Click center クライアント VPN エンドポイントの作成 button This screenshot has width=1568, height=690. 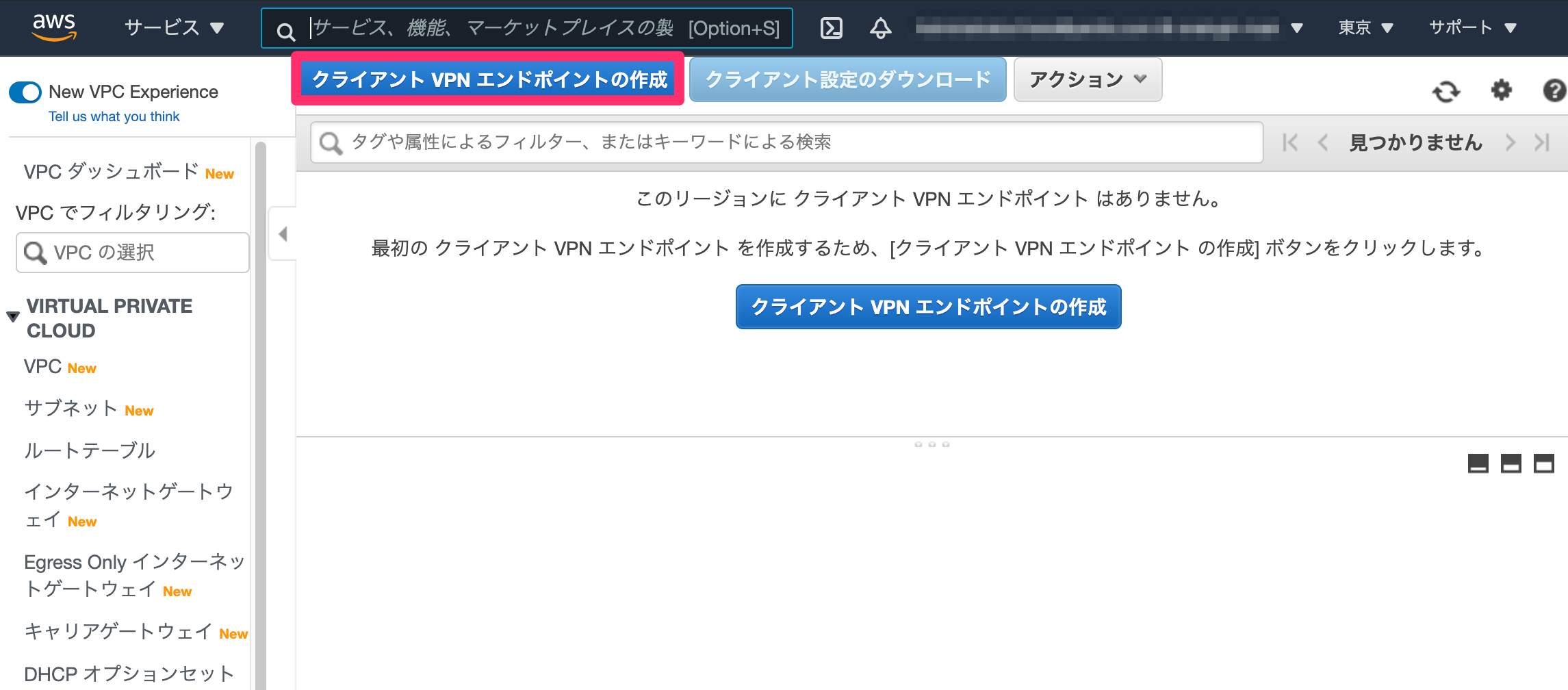(x=929, y=307)
